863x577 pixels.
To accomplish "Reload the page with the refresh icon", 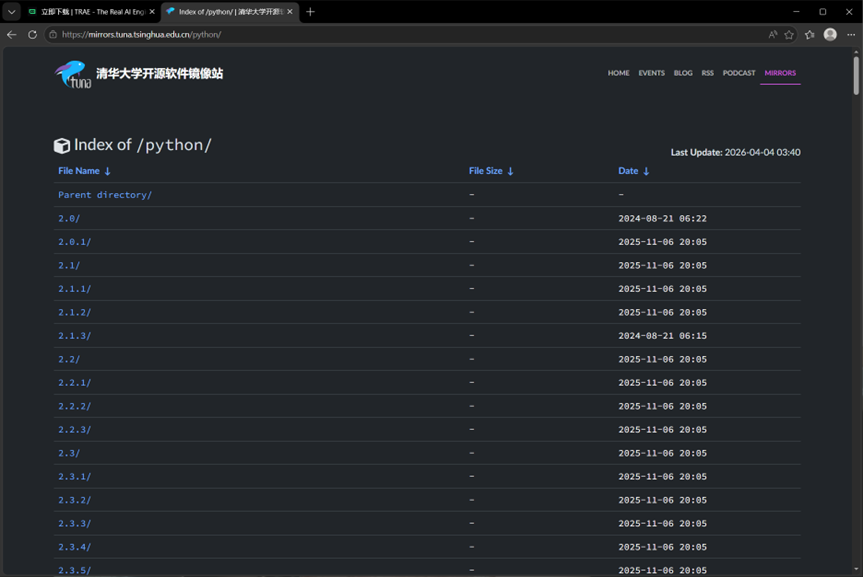I will tap(32, 35).
